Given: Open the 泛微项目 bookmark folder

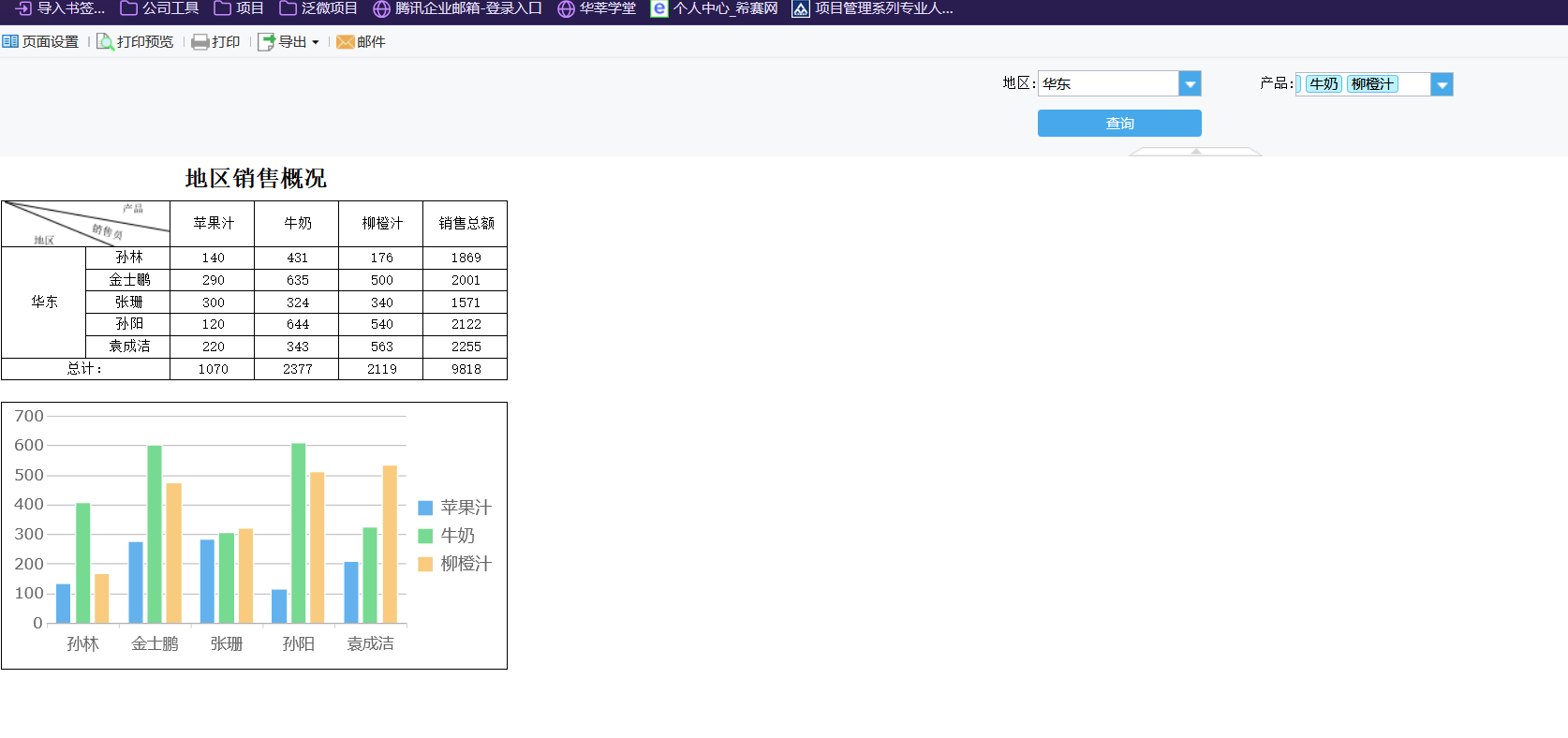Looking at the screenshot, I should tap(318, 8).
